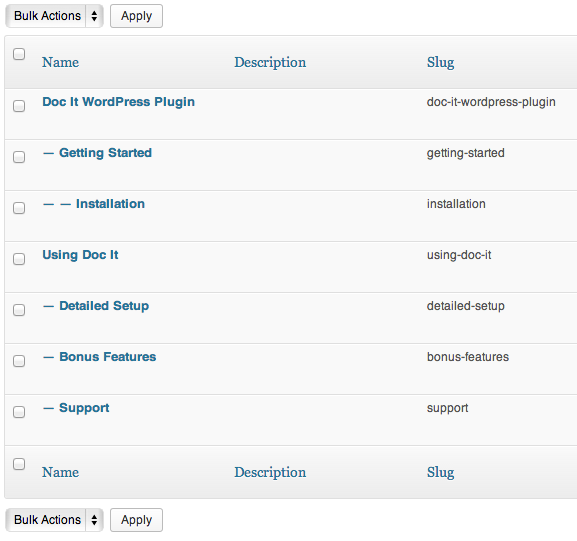
Task: Select slug text installation
Action: coord(456,204)
